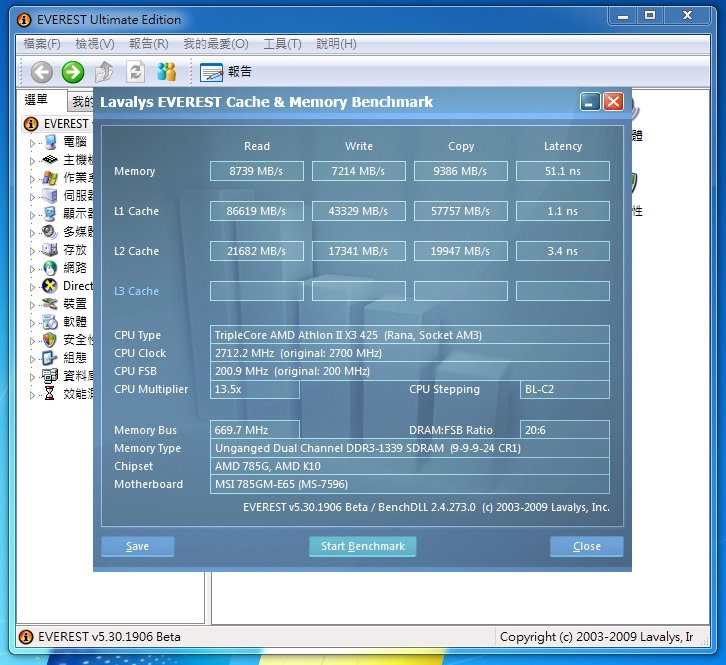Click the CPU Stepping BL-C2 field
This screenshot has width=726, height=665.
point(564,389)
